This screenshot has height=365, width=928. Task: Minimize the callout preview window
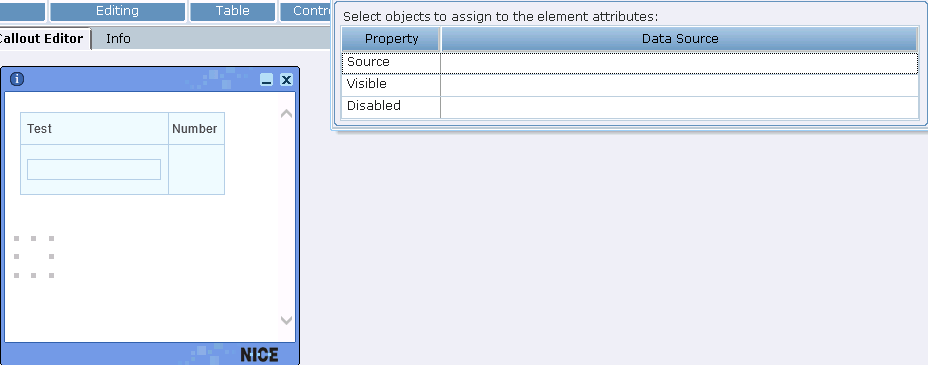click(x=266, y=80)
